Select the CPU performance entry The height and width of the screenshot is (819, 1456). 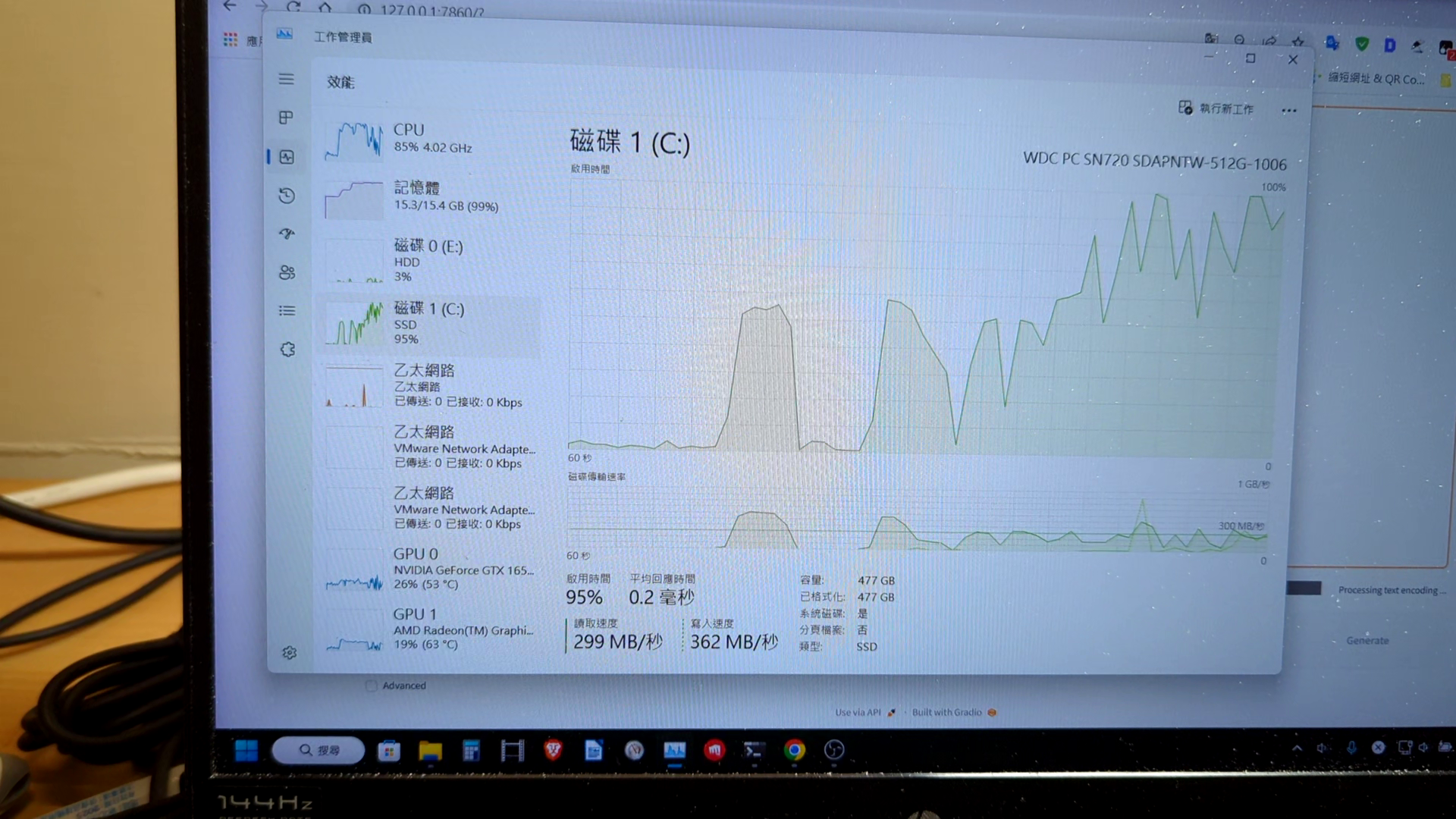[428, 140]
